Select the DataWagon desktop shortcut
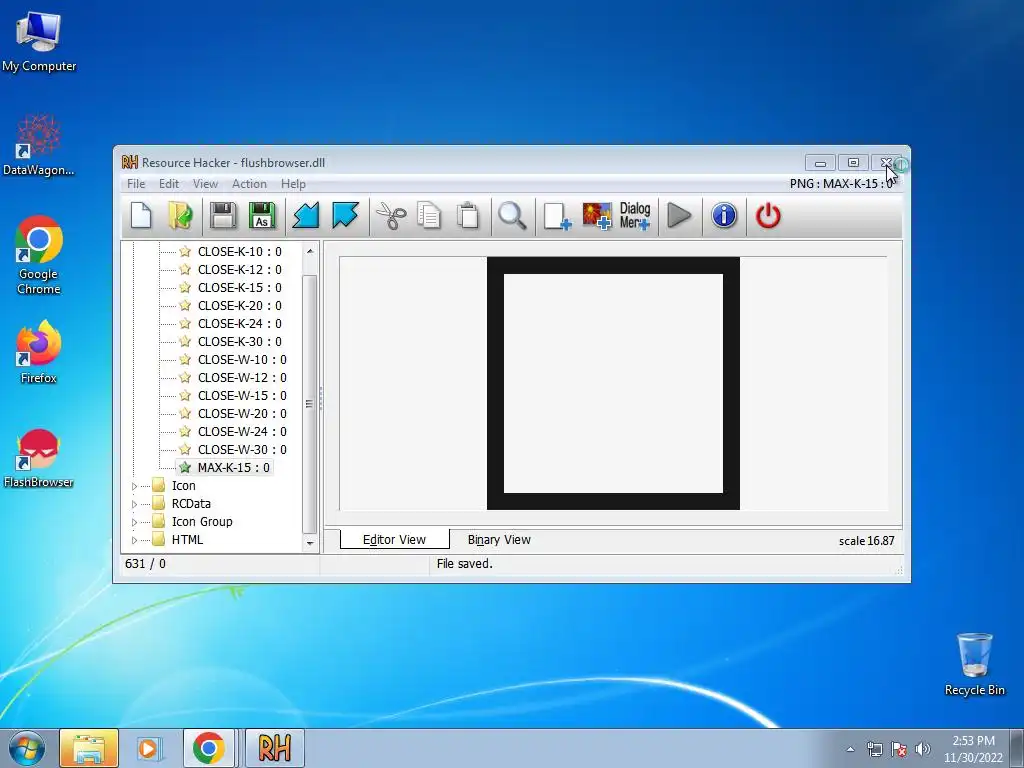Screen dimensions: 1024x768 39,145
